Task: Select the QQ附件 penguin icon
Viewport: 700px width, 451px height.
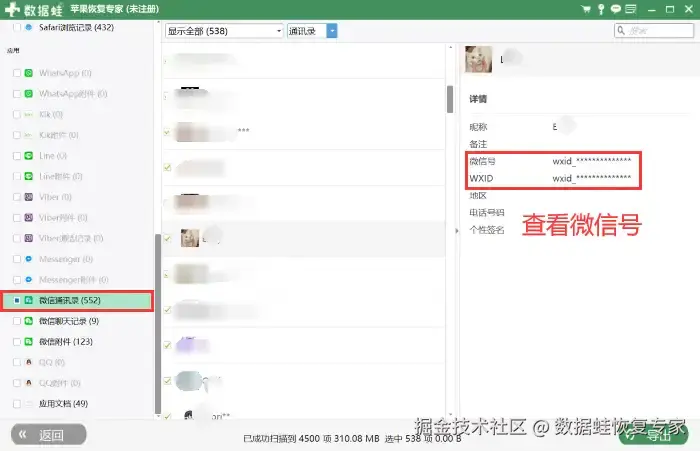Action: click(29, 383)
